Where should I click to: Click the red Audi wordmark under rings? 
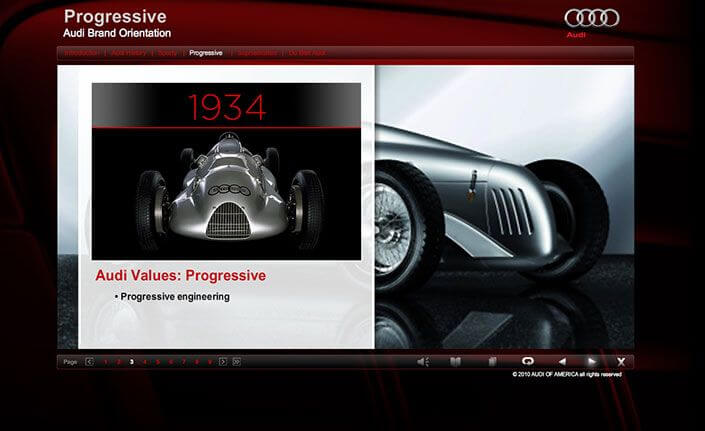pos(576,35)
